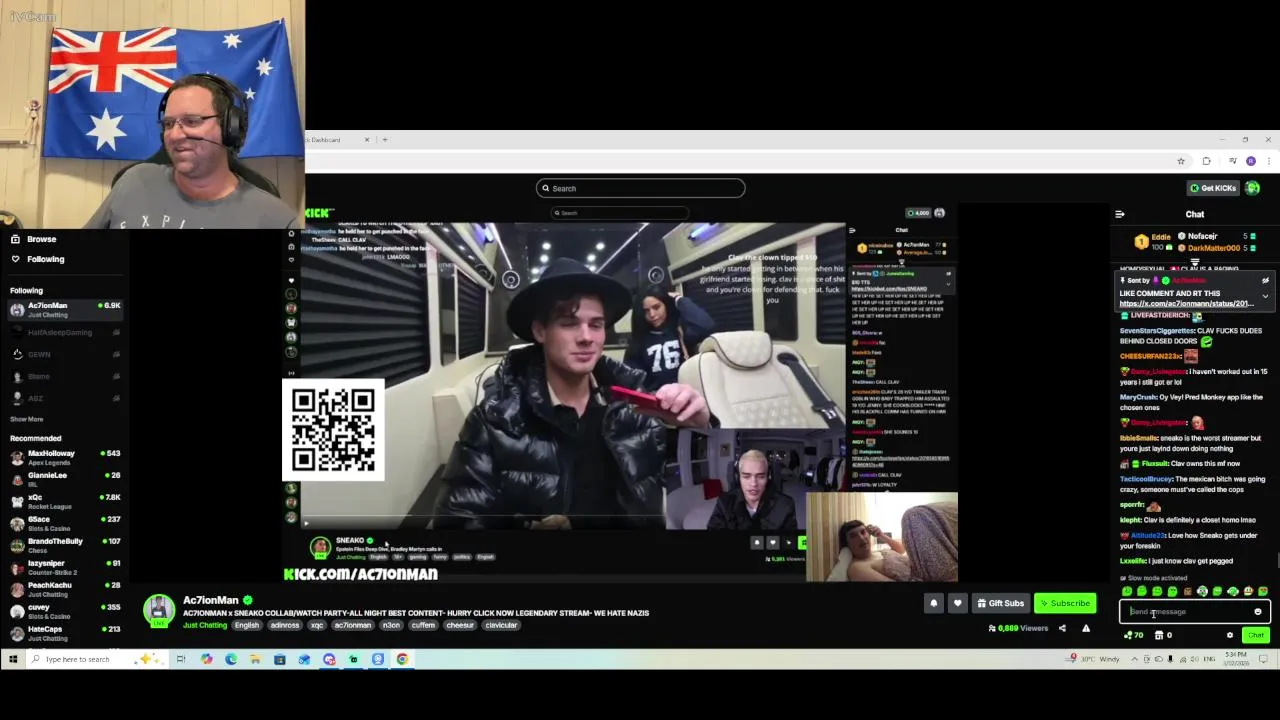The height and width of the screenshot is (720, 1280).
Task: Click the Gift Subs button
Action: (1000, 603)
